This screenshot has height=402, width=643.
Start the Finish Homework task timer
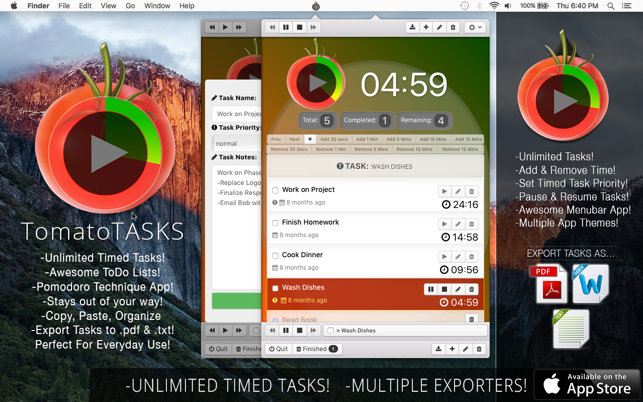coord(444,224)
